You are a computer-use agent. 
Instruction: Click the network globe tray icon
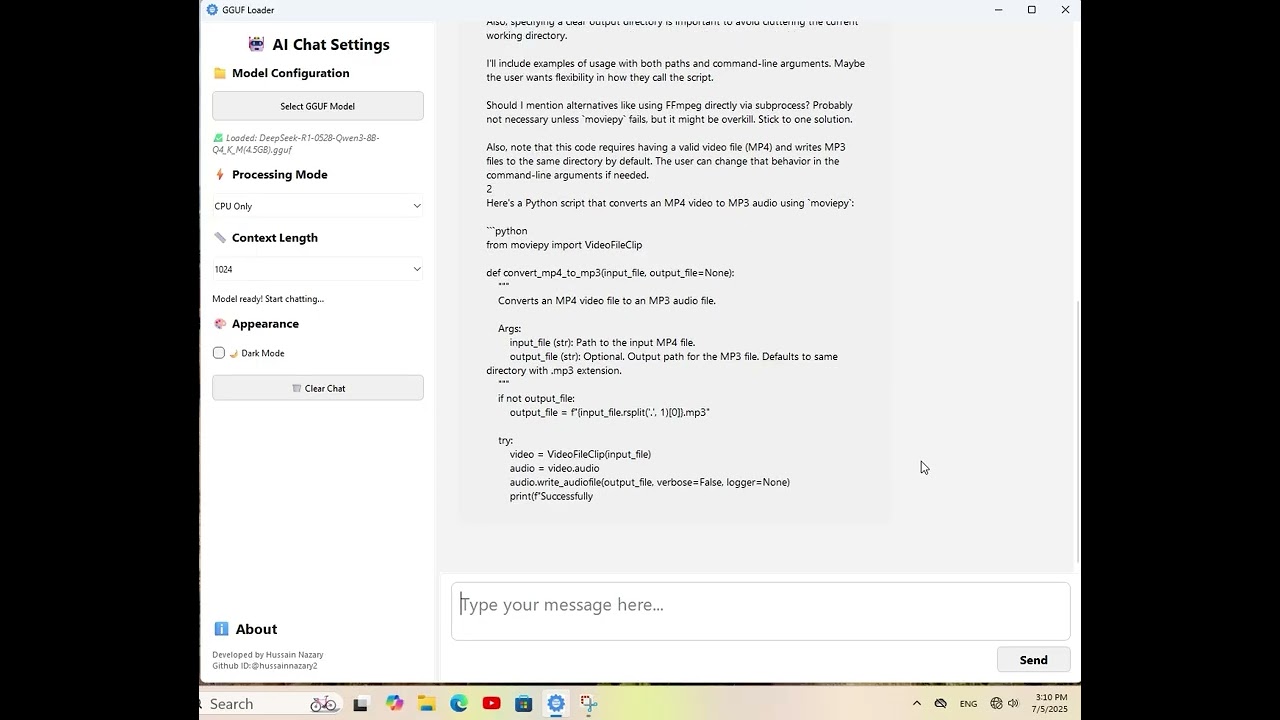pos(996,704)
